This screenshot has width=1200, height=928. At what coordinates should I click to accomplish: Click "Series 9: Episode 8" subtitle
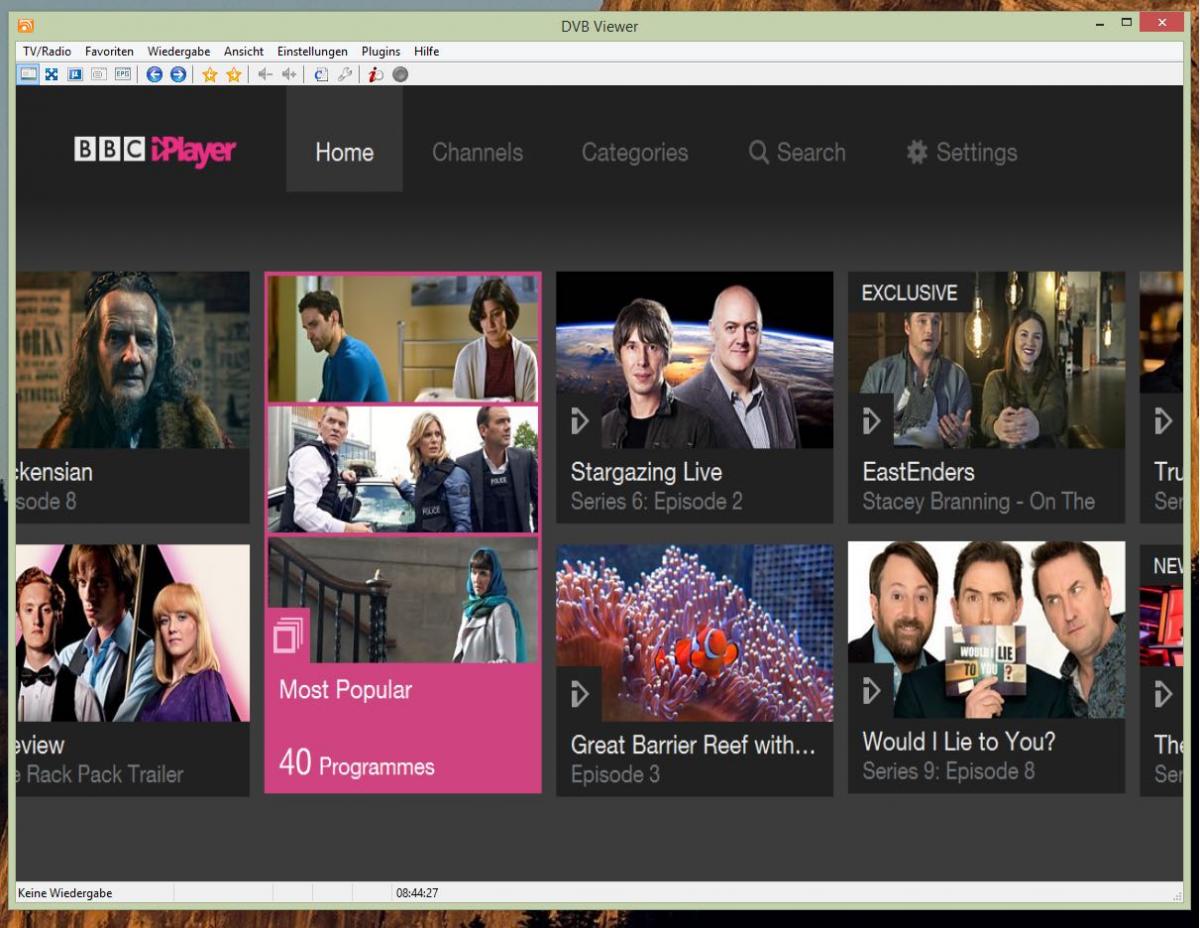[x=949, y=771]
